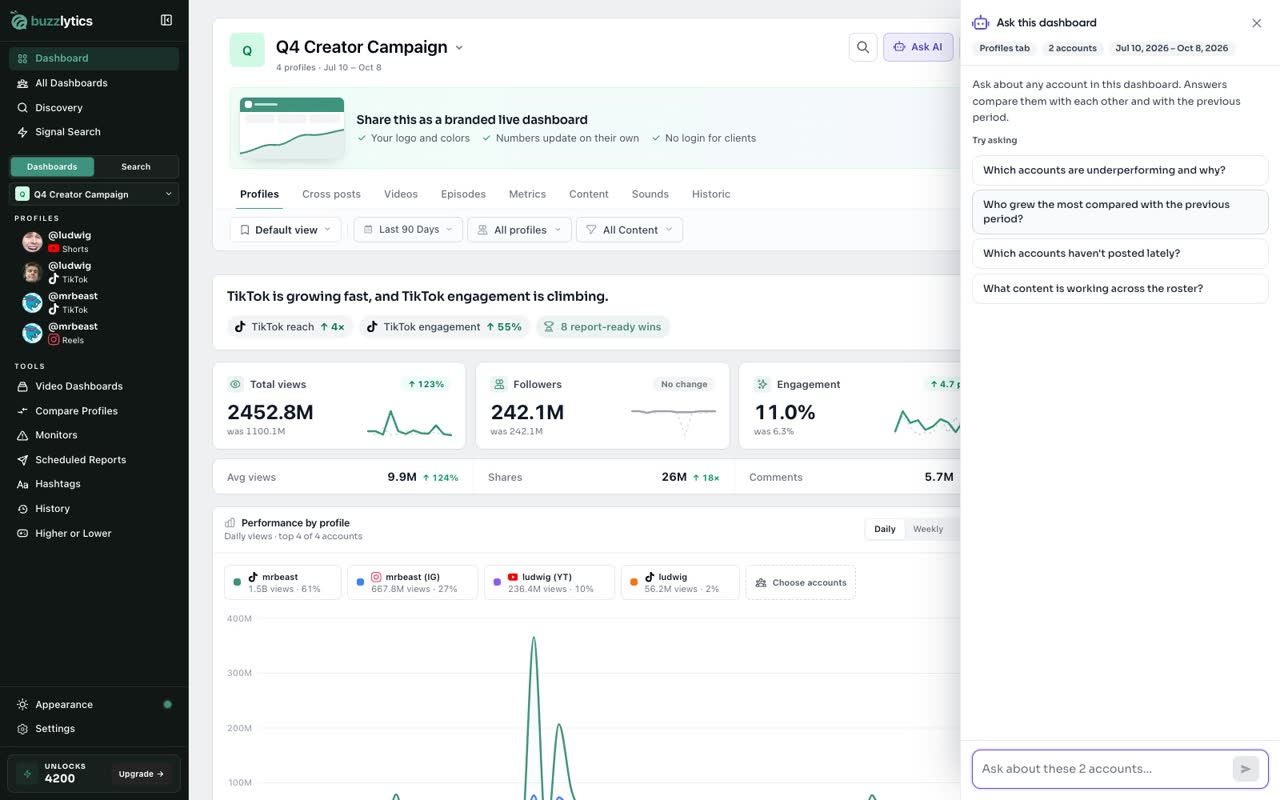The width and height of the screenshot is (1280, 800).
Task: Set the performance chart to Daily
Action: (x=885, y=529)
